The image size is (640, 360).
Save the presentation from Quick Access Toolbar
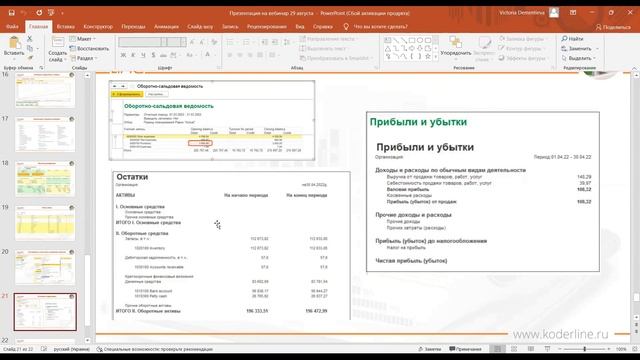click(x=11, y=13)
